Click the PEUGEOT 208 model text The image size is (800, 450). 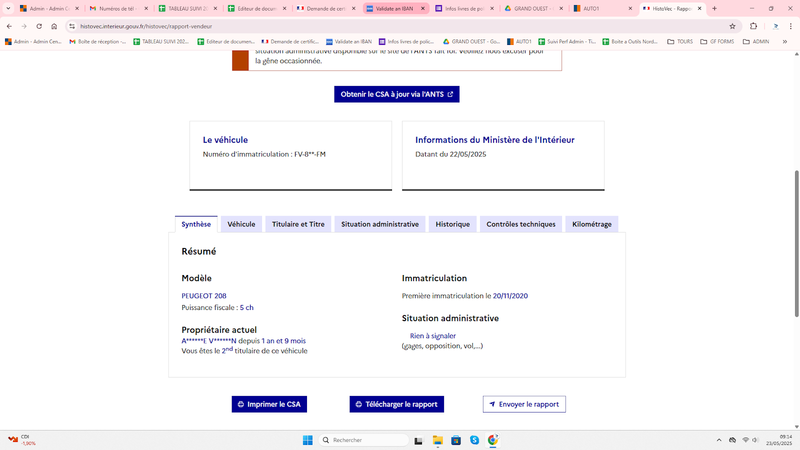point(204,295)
